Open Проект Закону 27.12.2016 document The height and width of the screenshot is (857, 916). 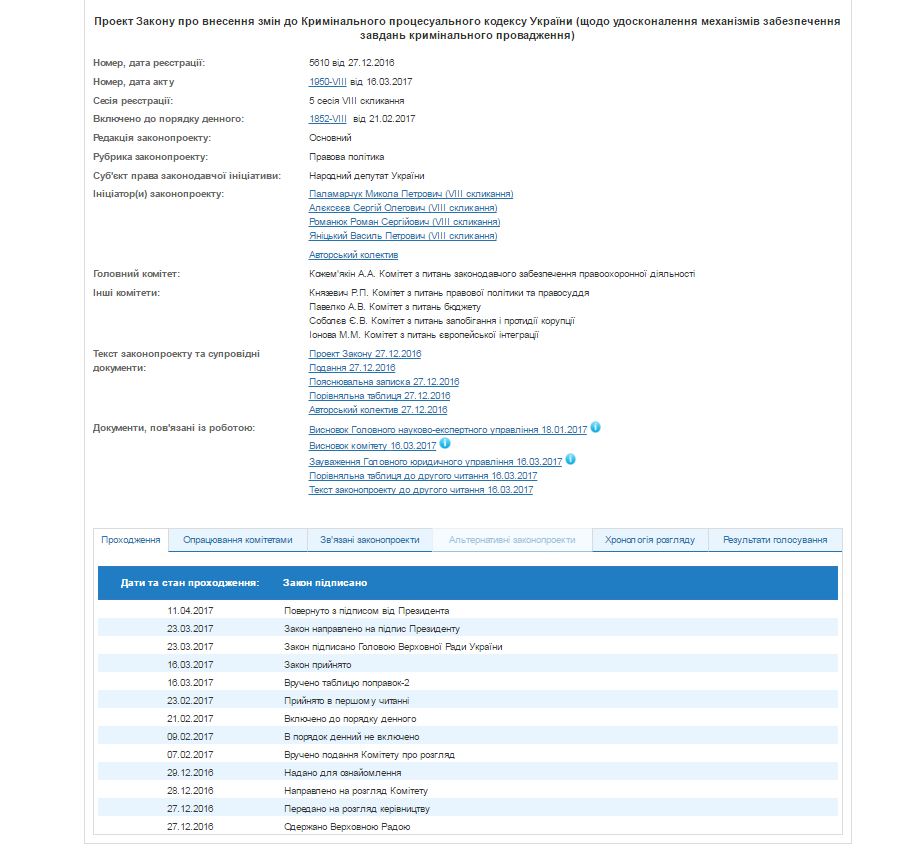coord(365,354)
